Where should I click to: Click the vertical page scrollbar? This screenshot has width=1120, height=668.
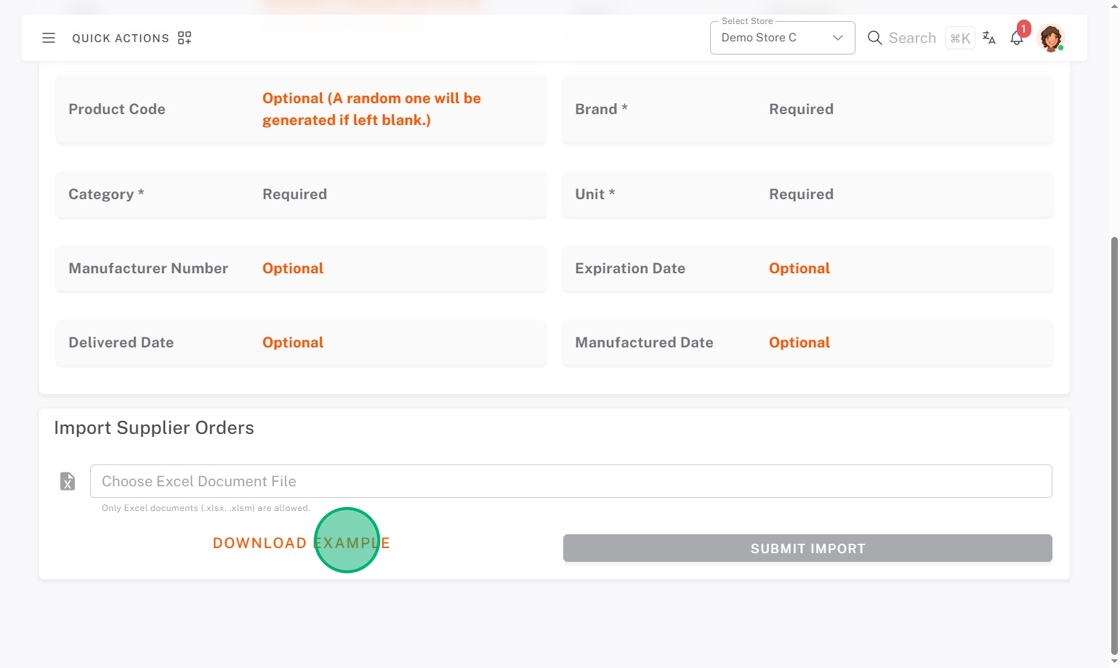[1114, 400]
